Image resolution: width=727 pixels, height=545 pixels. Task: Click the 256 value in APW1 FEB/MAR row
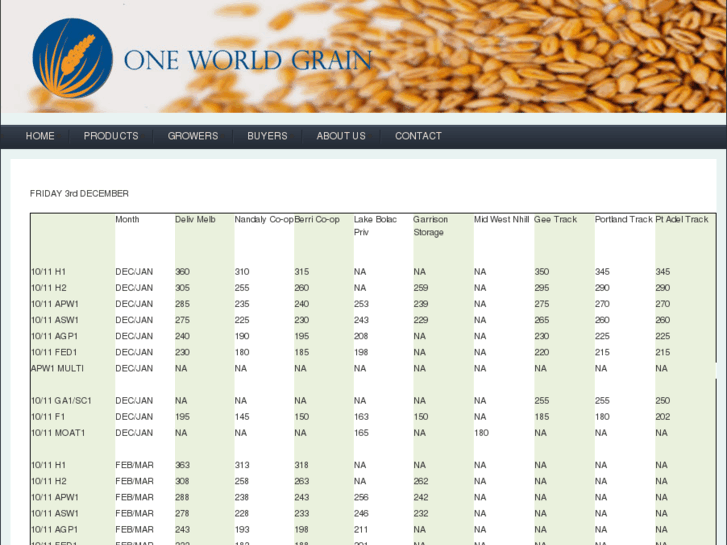pyautogui.click(x=361, y=497)
